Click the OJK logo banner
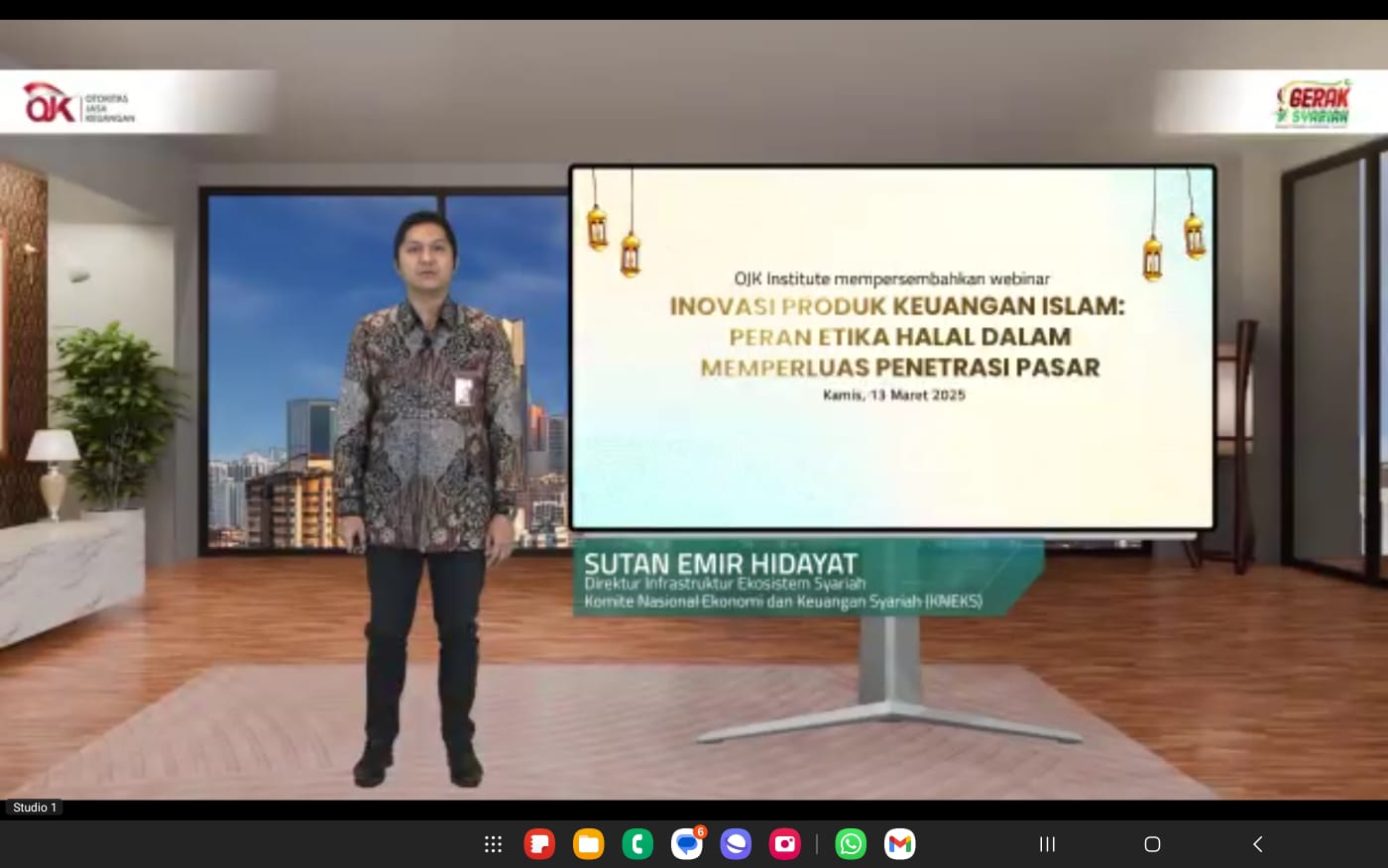The image size is (1388, 868). point(79,102)
